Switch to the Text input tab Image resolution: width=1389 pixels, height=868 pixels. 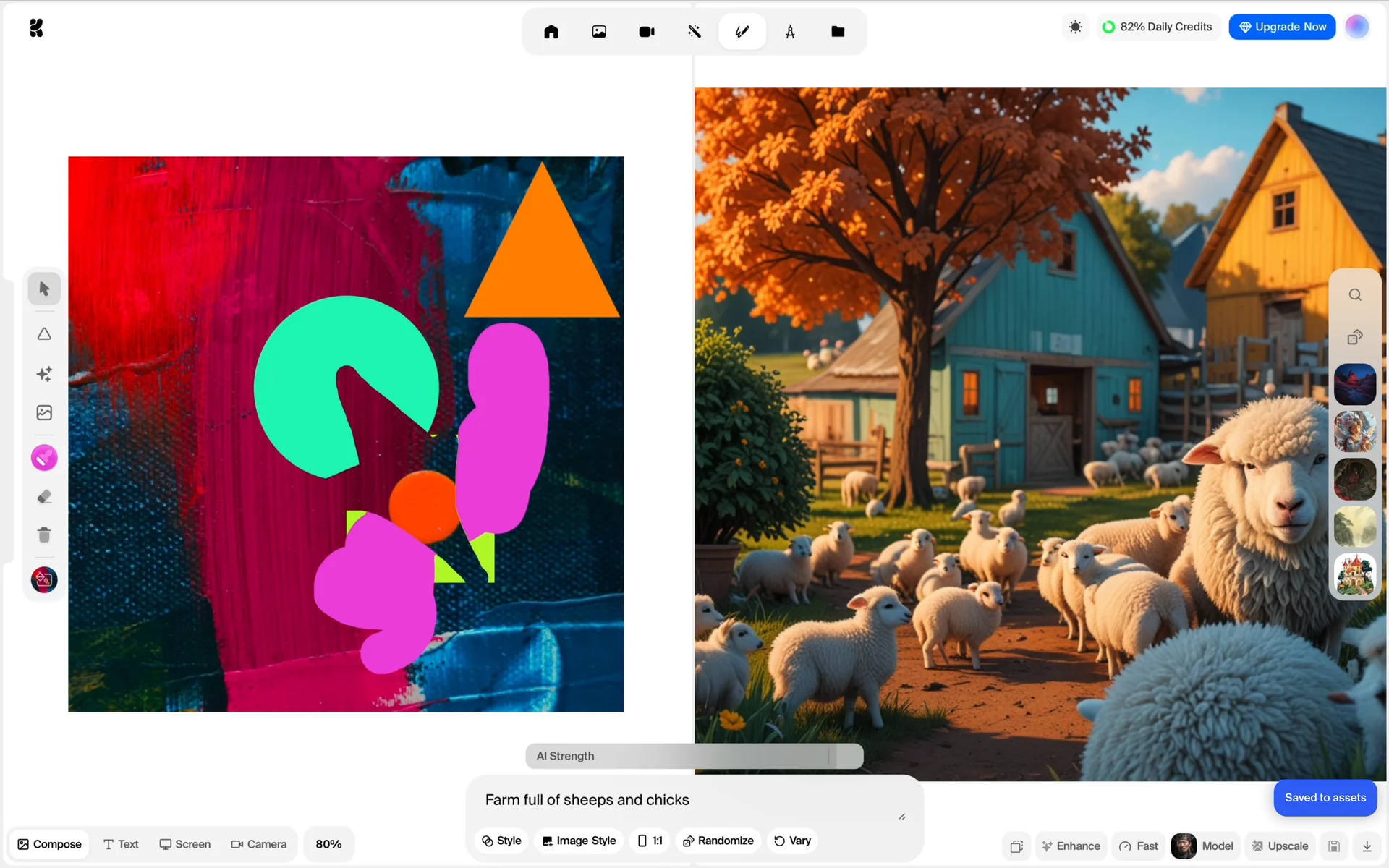pyautogui.click(x=121, y=844)
